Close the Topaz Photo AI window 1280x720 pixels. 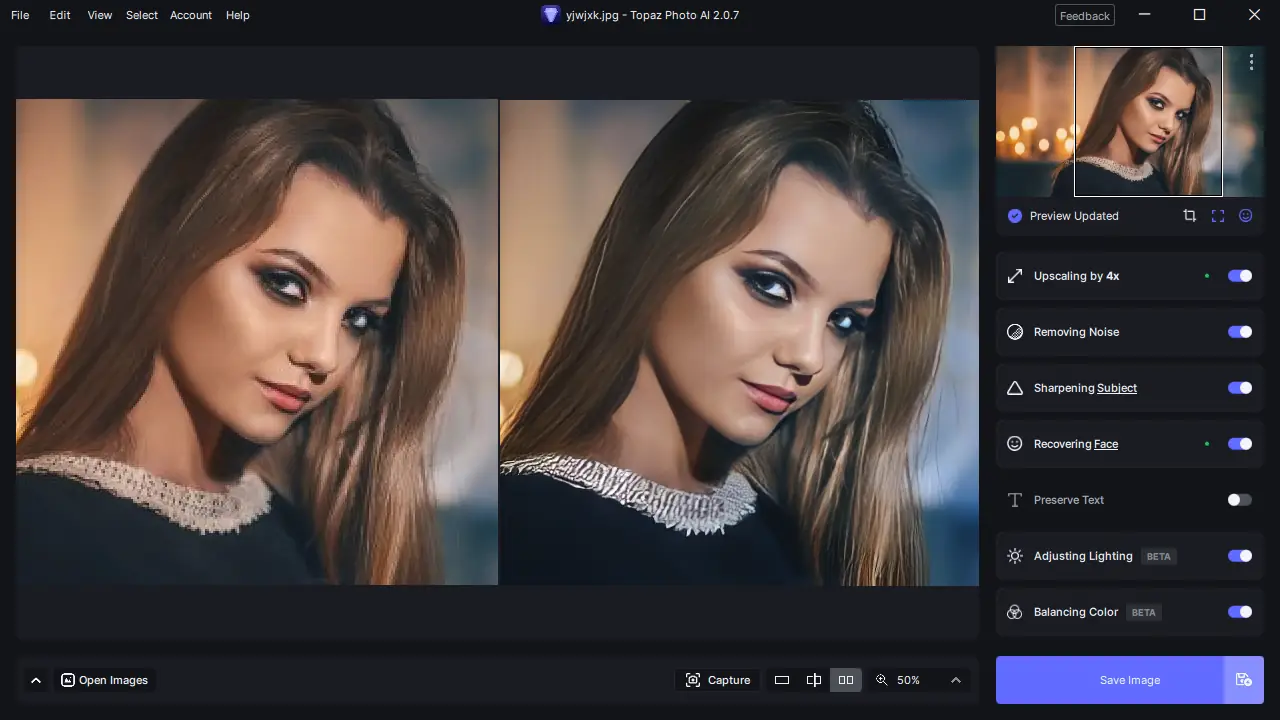(x=1254, y=15)
